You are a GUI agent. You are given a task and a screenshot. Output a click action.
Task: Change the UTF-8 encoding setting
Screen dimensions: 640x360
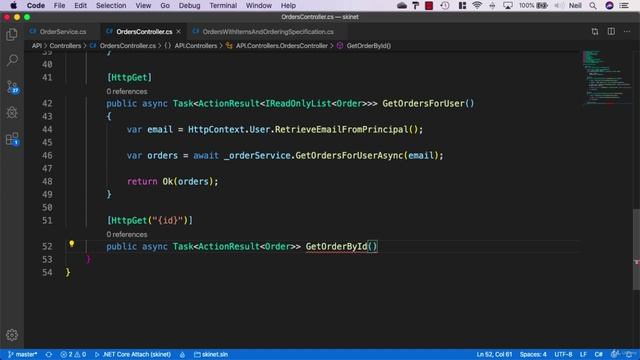click(563, 354)
